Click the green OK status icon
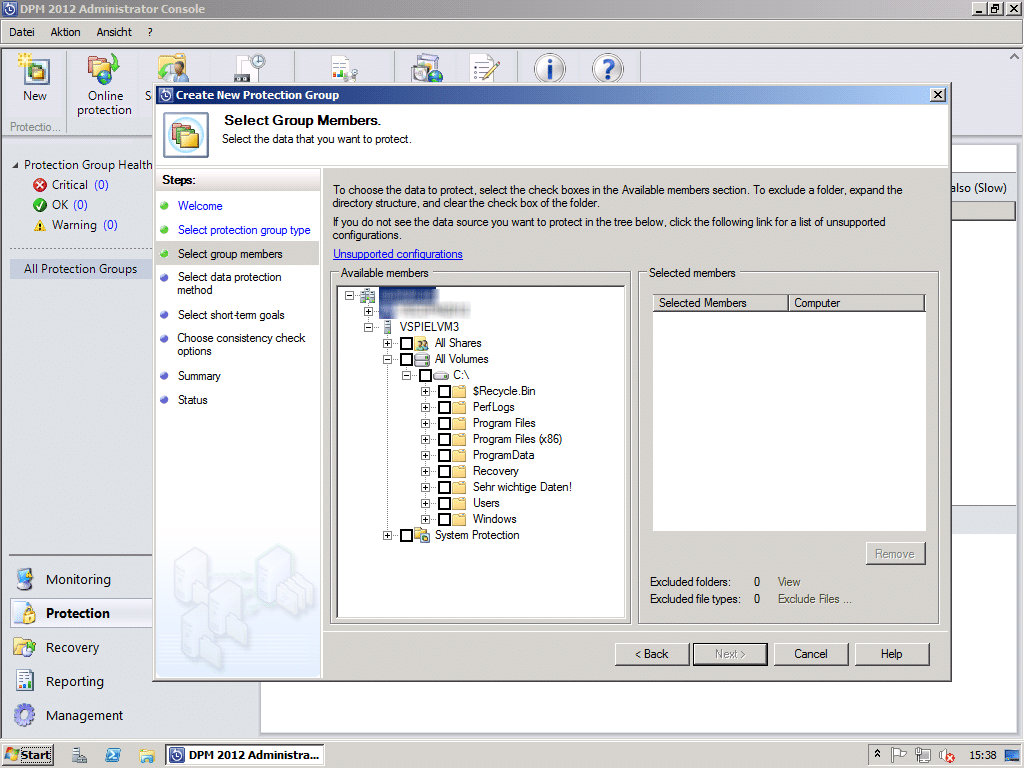This screenshot has width=1024, height=768. (x=40, y=205)
